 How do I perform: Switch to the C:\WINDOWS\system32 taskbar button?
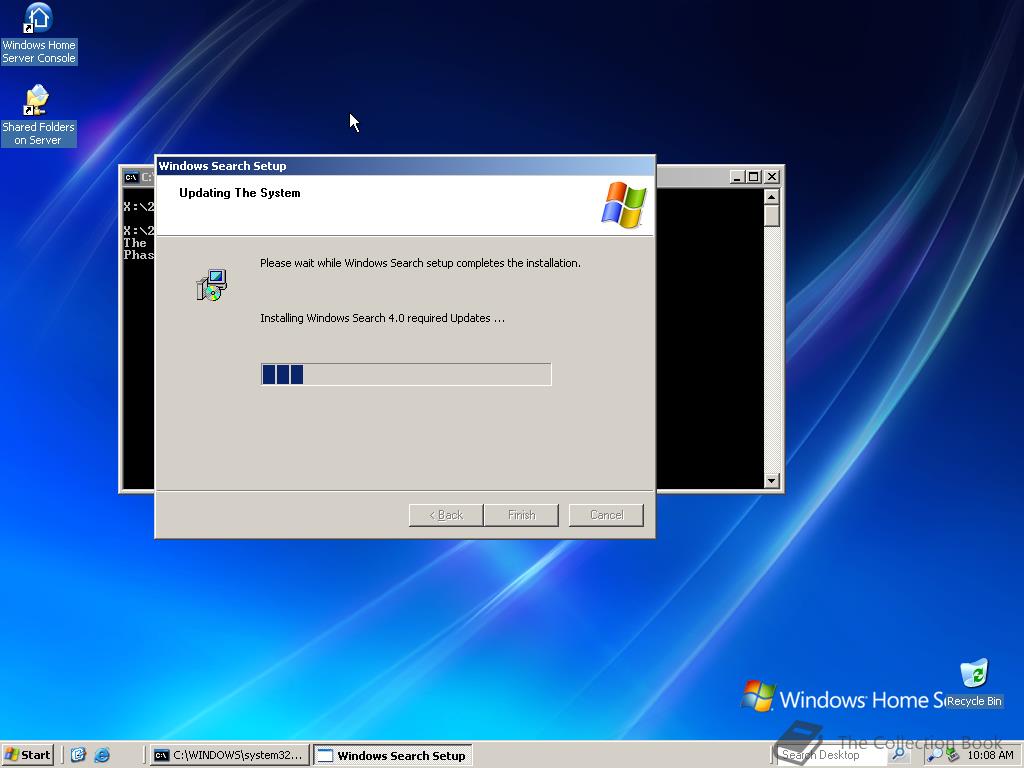point(229,755)
